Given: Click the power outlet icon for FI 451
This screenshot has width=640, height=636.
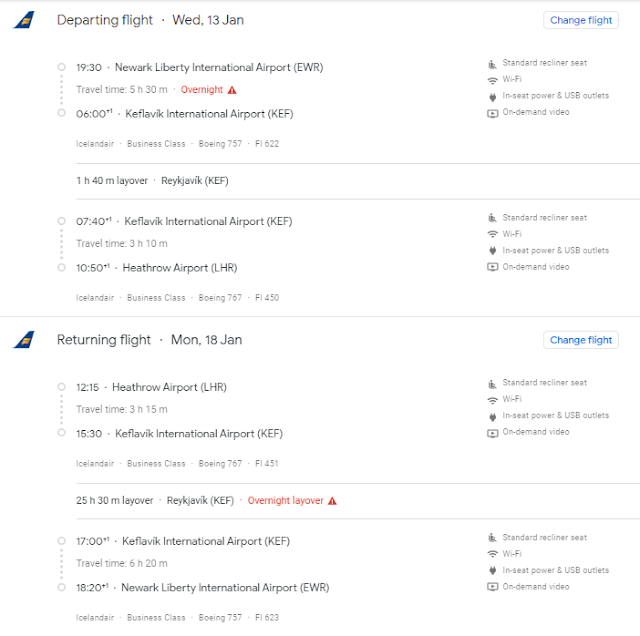Looking at the screenshot, I should (493, 416).
